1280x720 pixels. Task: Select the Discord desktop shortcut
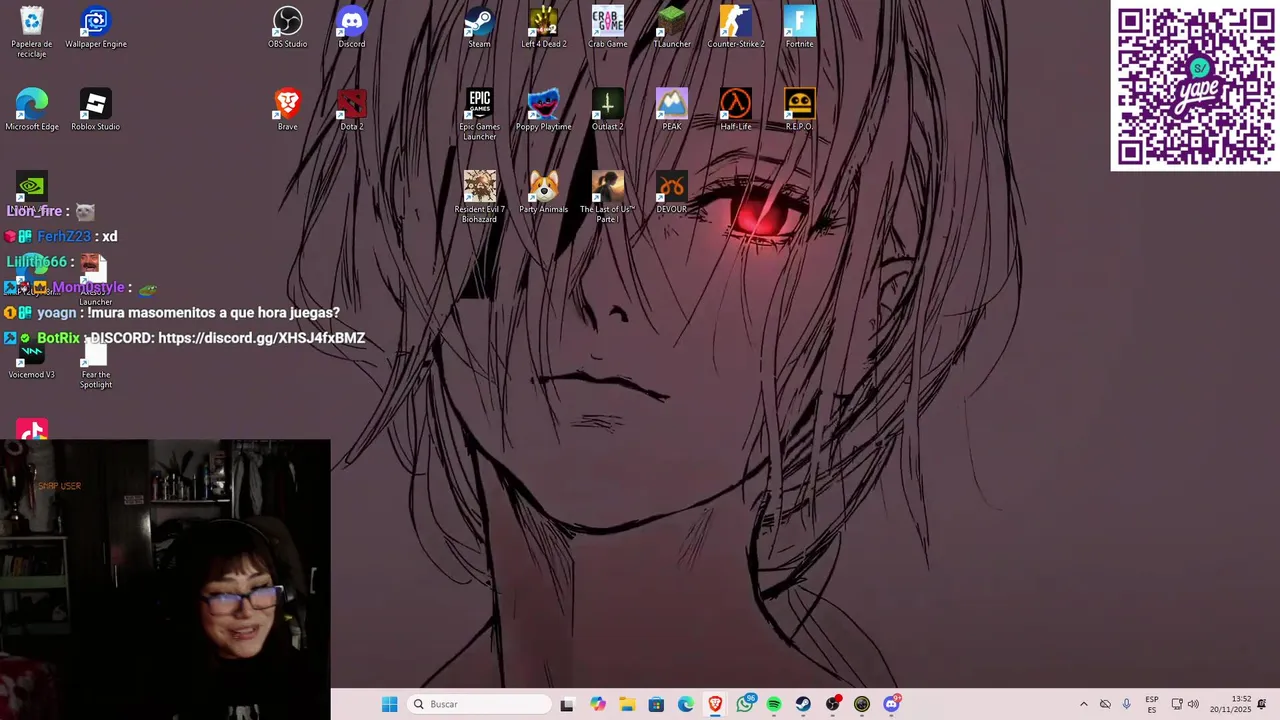352,28
